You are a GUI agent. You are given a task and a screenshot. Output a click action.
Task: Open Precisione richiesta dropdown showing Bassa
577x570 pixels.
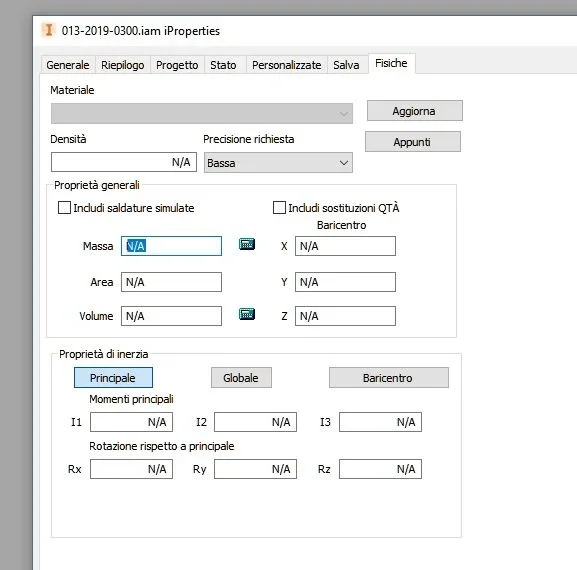[x=278, y=163]
